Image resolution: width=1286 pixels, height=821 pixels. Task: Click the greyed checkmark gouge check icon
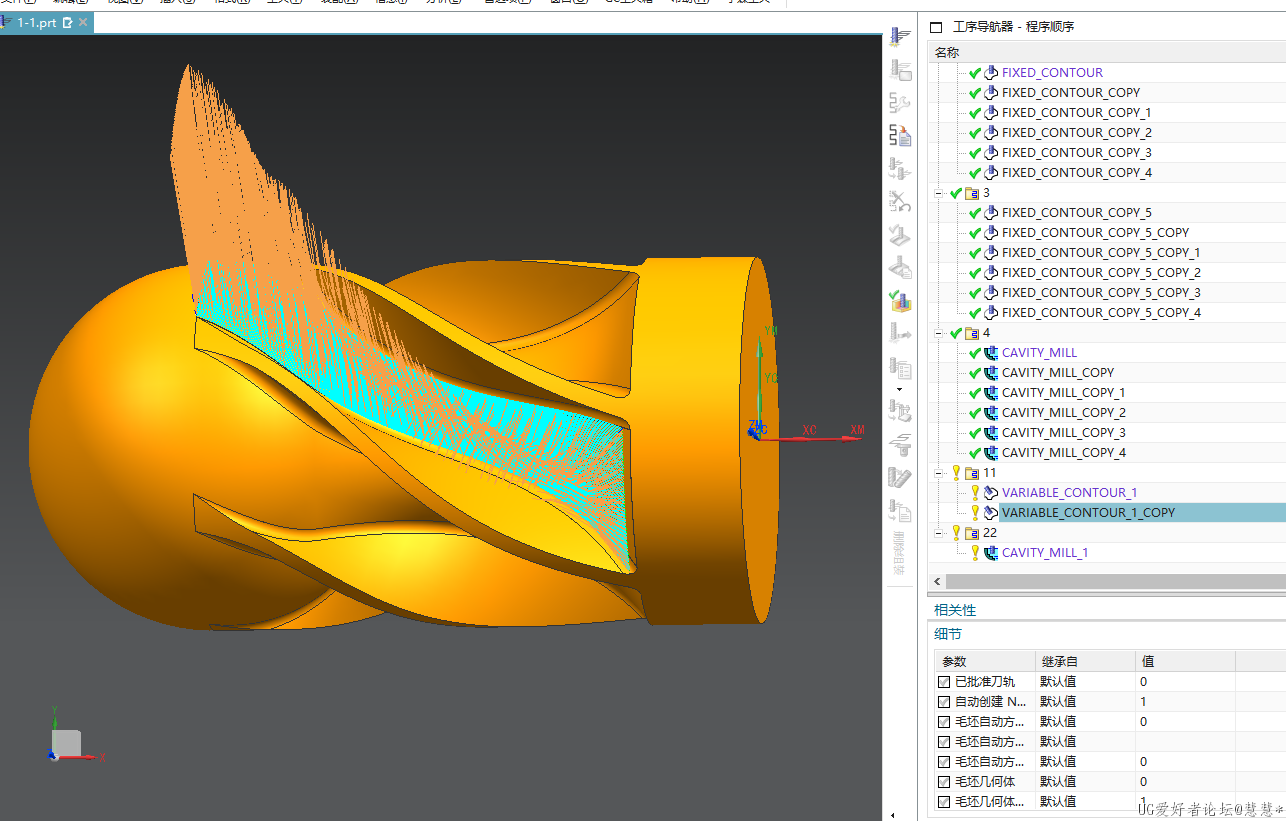click(x=900, y=235)
